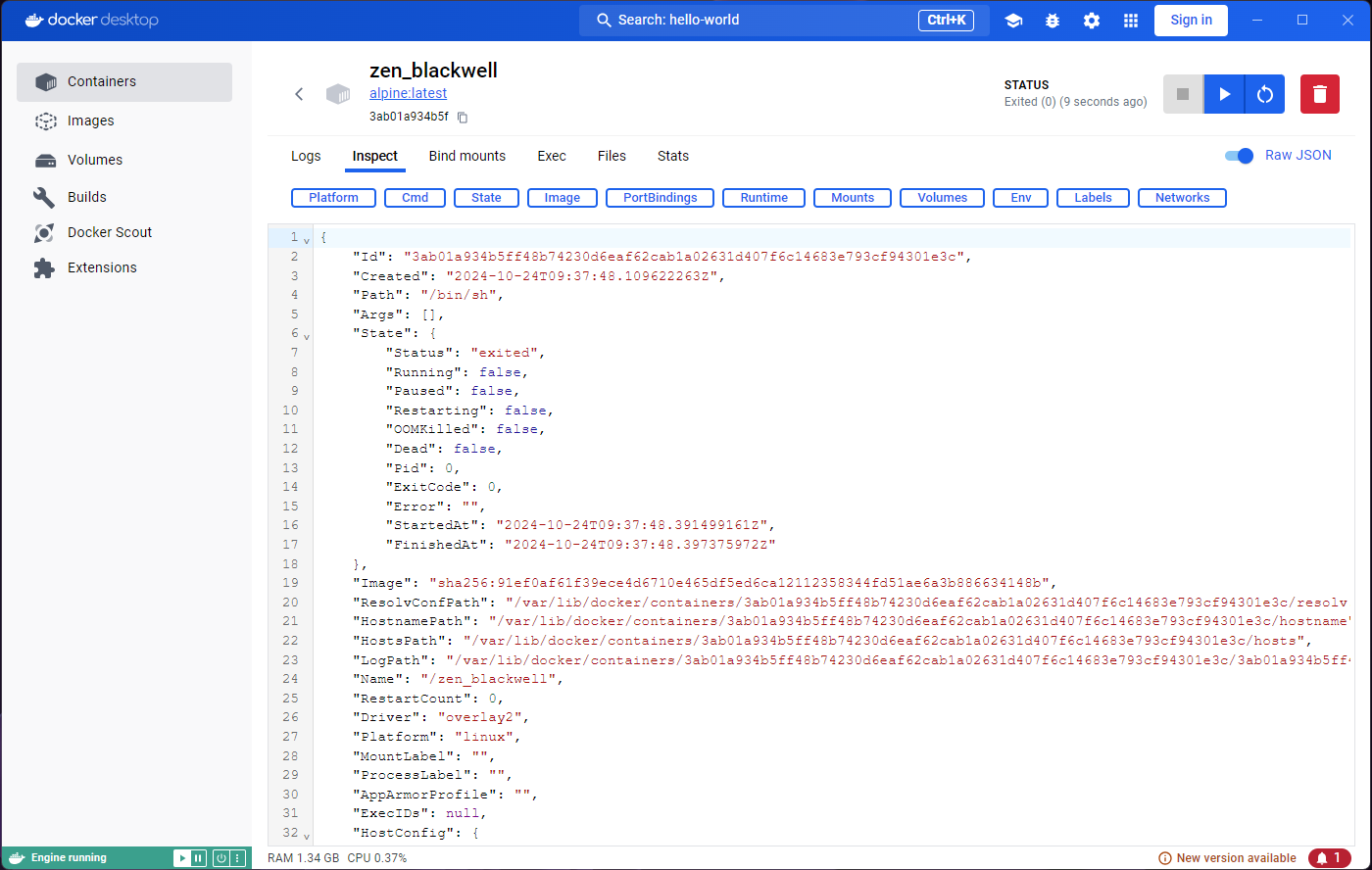This screenshot has width=1372, height=870.
Task: Click the search magnifier icon
Action: pyautogui.click(x=602, y=21)
